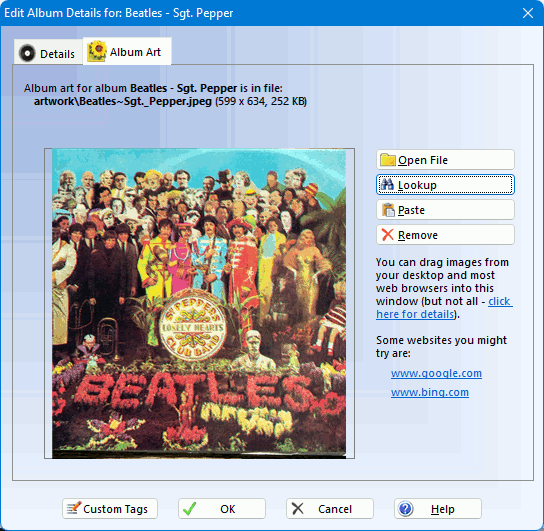Open the www.bing.com link
The width and height of the screenshot is (544, 531).
pos(430,392)
